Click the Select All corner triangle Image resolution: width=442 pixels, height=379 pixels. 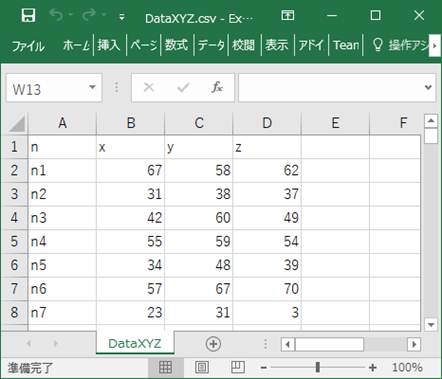(x=16, y=123)
